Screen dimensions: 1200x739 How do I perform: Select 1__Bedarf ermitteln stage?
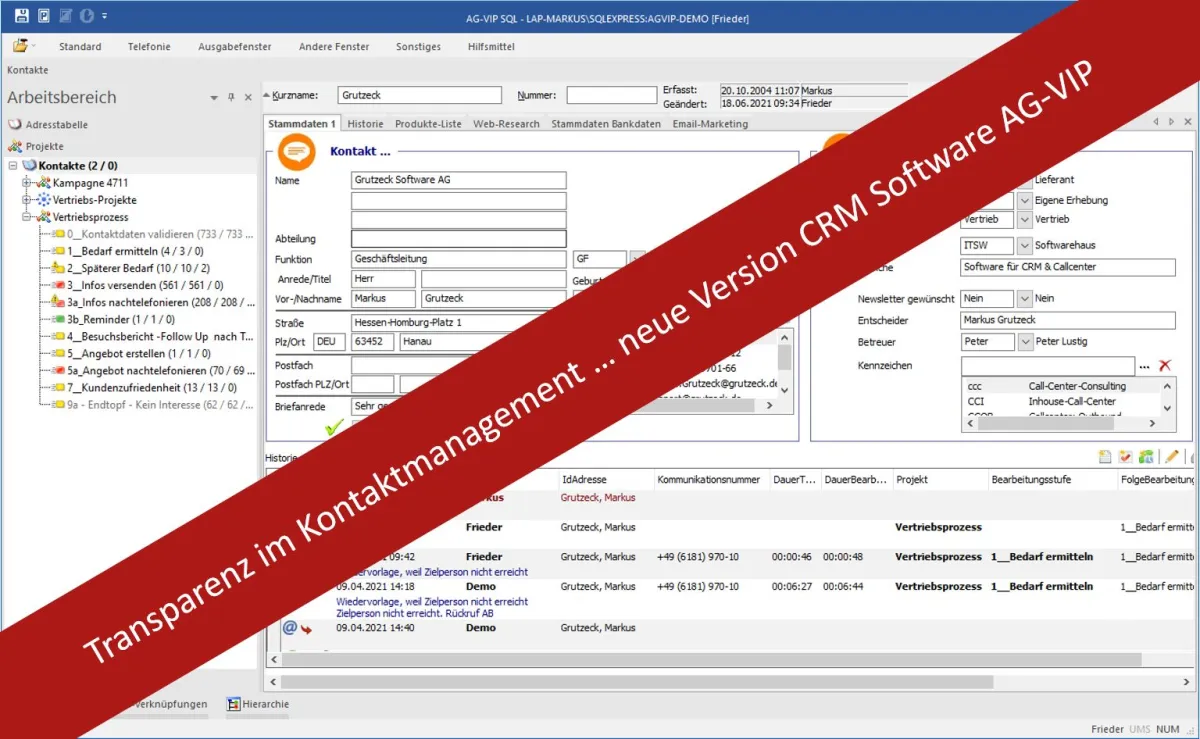(135, 251)
